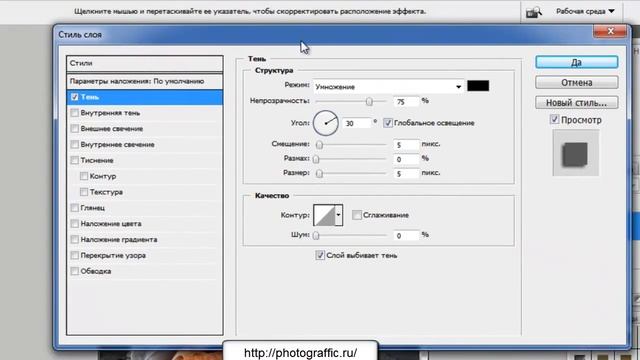Open the Обводка settings row
This screenshot has height=360, width=640.
tap(145, 271)
